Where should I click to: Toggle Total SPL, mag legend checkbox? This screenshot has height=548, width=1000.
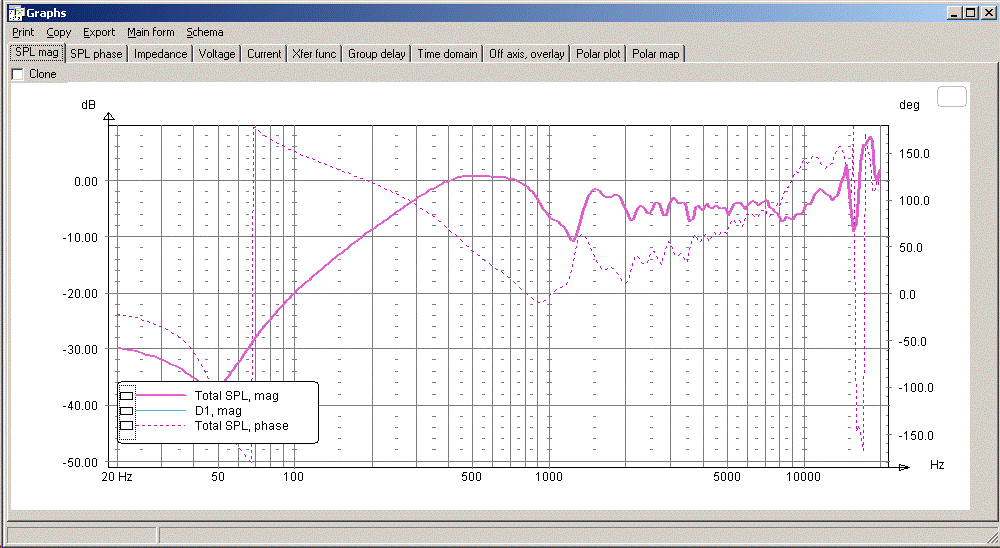point(127,396)
